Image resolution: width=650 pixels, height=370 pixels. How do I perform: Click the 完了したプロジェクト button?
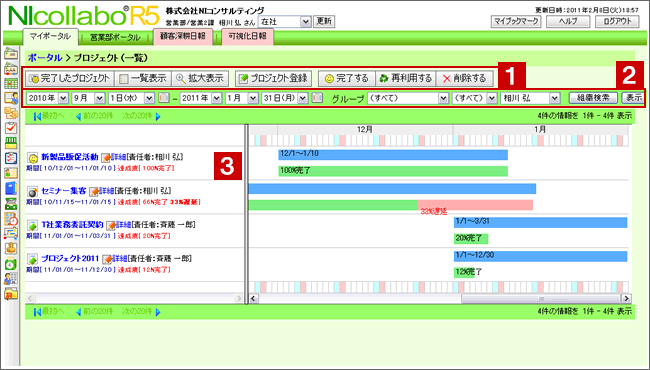click(x=70, y=78)
